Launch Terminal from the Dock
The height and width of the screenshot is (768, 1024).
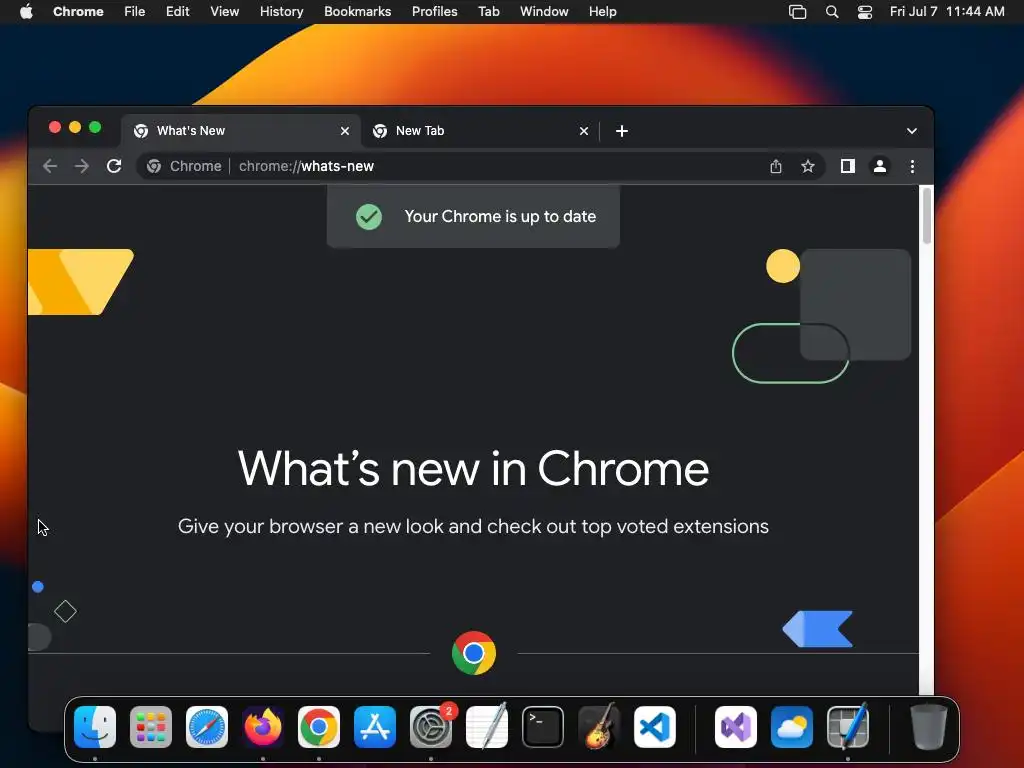point(543,727)
